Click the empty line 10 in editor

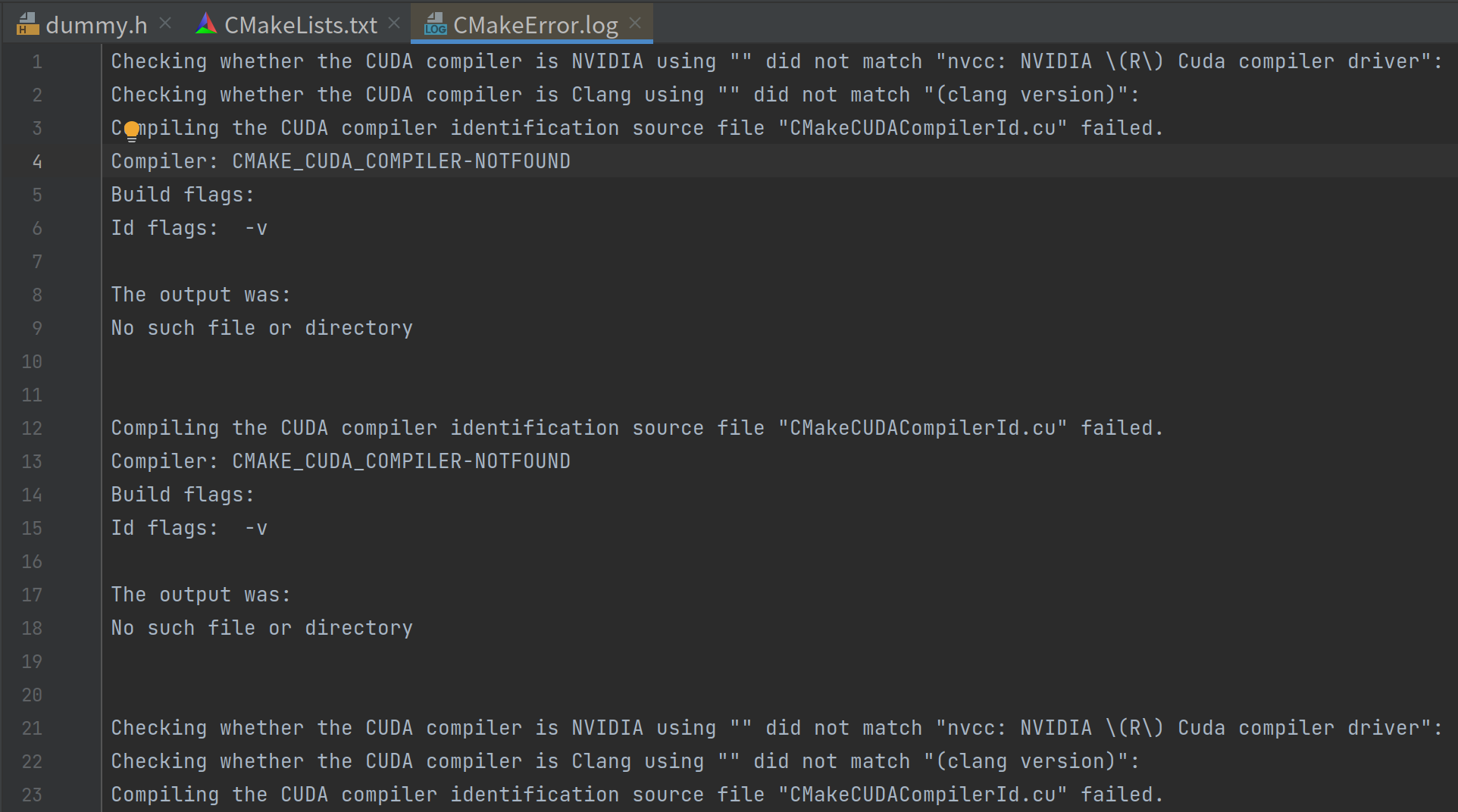[779, 361]
